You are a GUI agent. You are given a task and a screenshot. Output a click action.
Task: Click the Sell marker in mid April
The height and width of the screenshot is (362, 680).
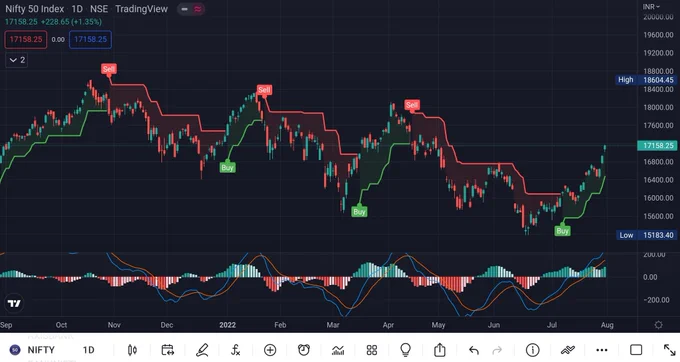point(412,105)
